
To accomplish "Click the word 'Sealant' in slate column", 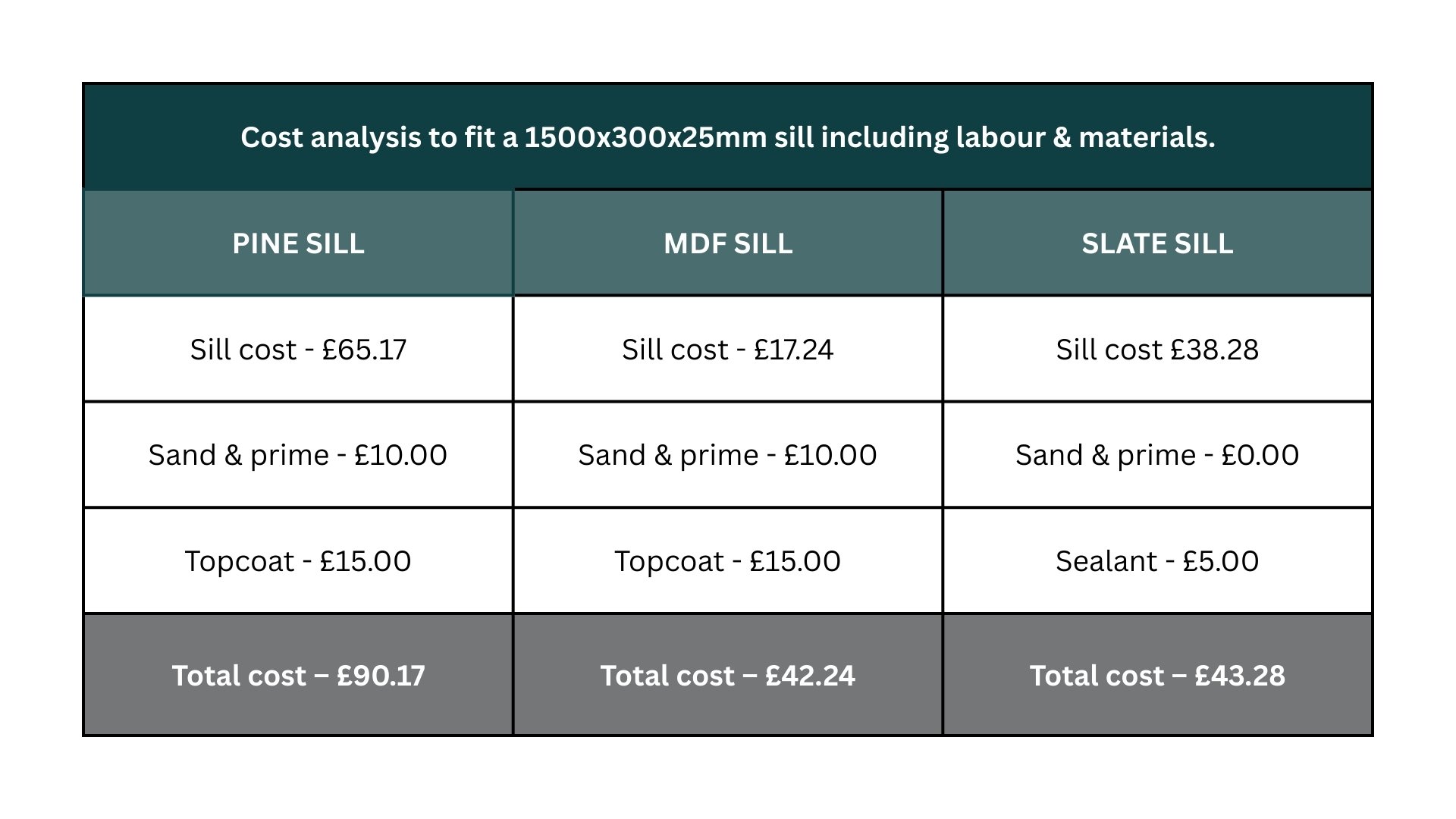I will [x=1106, y=561].
